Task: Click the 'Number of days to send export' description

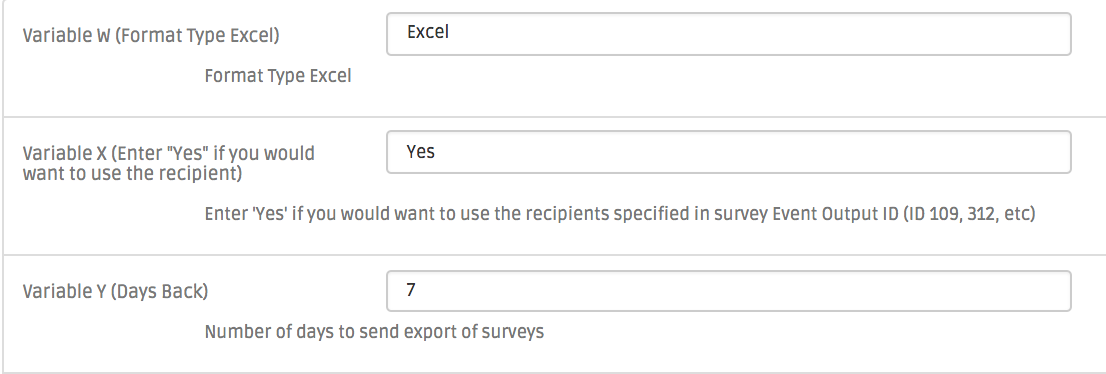Action: click(374, 332)
